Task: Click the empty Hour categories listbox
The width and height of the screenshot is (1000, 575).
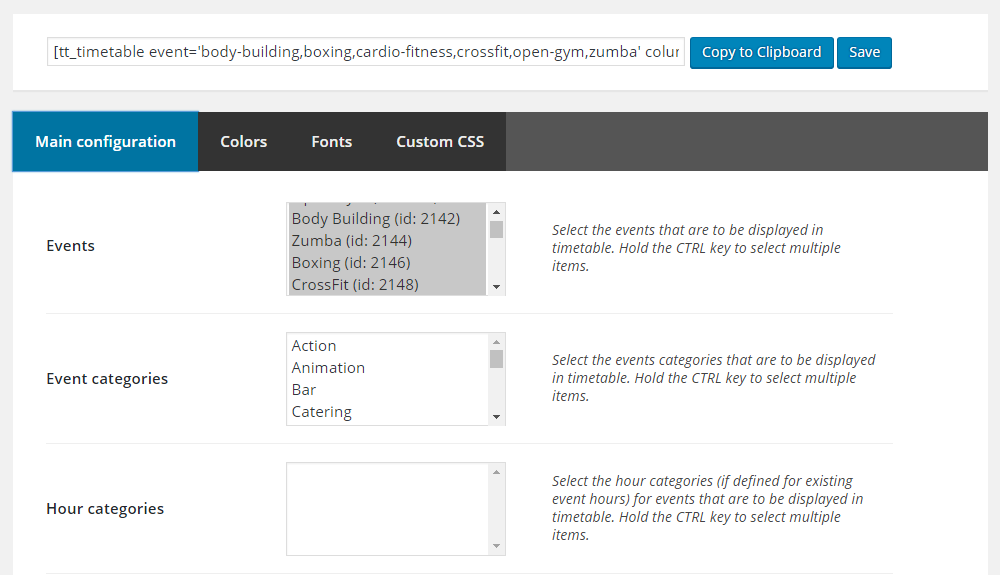Action: coord(387,508)
